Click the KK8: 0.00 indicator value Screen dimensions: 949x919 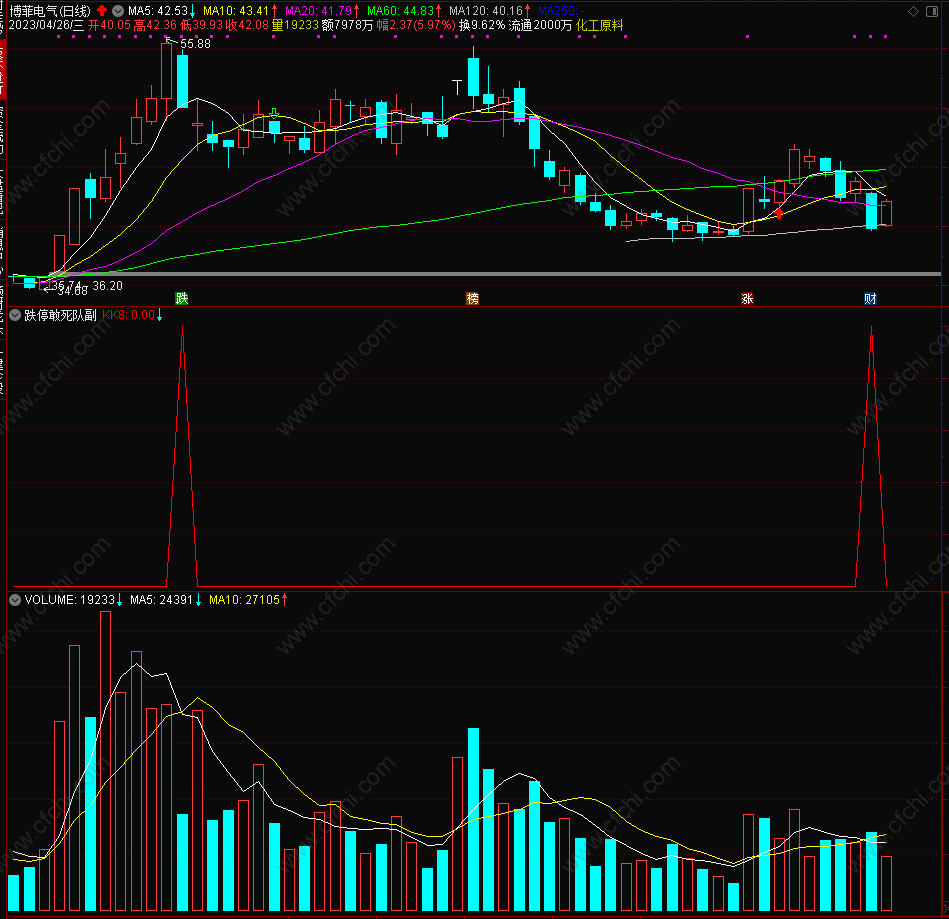coord(128,315)
